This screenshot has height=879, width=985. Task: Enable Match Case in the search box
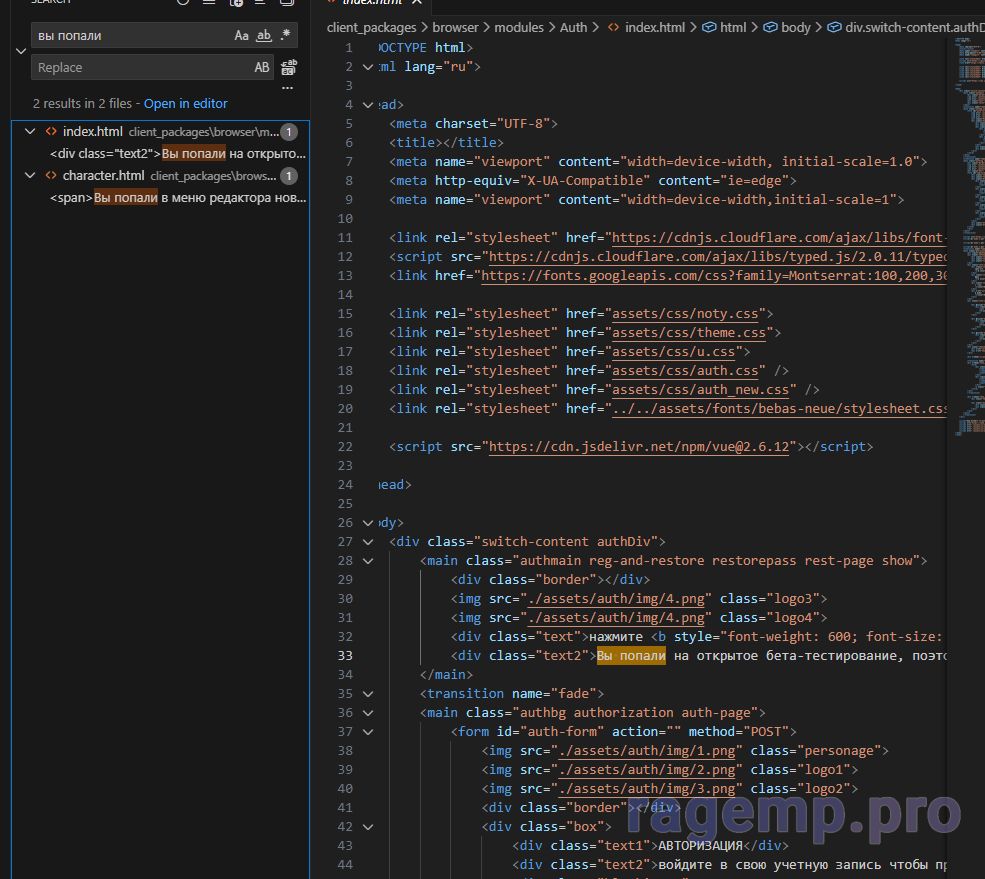click(x=241, y=36)
